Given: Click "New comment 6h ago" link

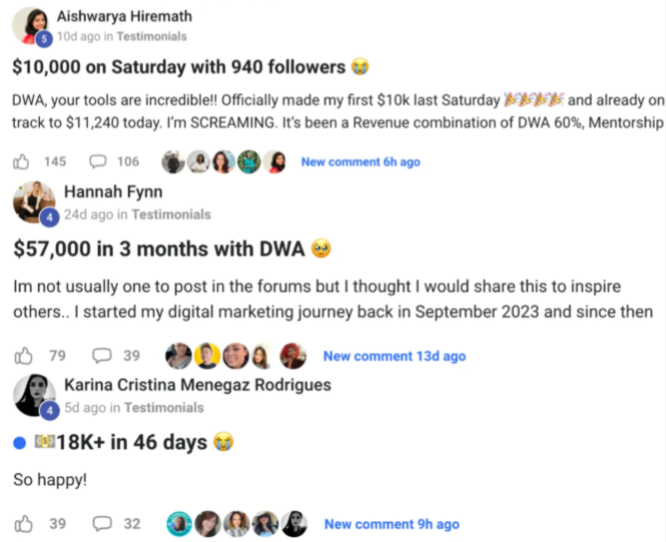Looking at the screenshot, I should tap(360, 162).
